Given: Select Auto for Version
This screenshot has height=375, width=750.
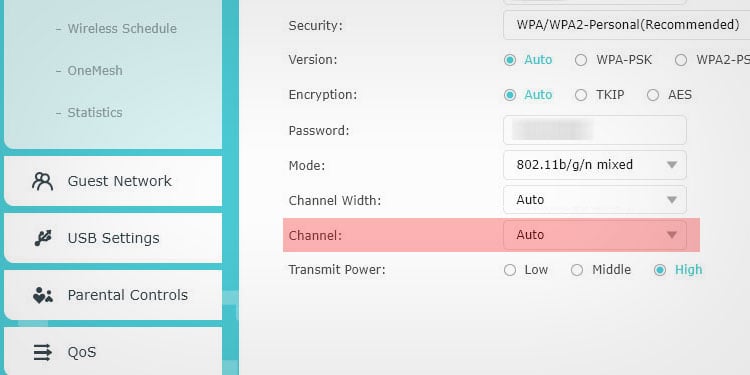Looking at the screenshot, I should (x=510, y=60).
